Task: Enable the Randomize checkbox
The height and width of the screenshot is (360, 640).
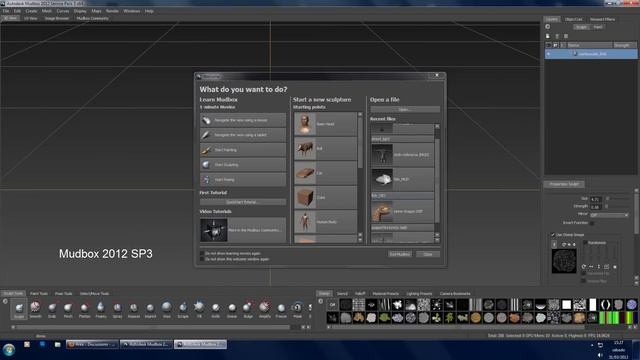Action: (x=585, y=242)
